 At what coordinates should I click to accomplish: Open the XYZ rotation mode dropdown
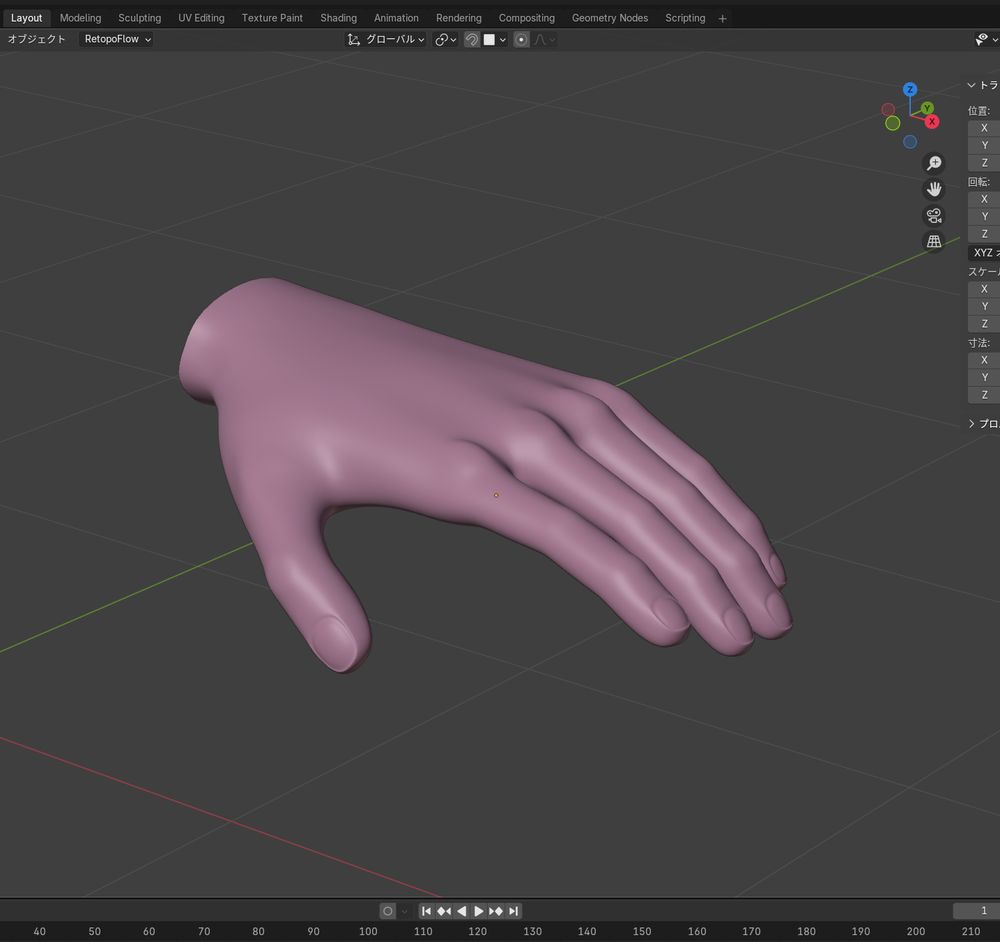983,253
